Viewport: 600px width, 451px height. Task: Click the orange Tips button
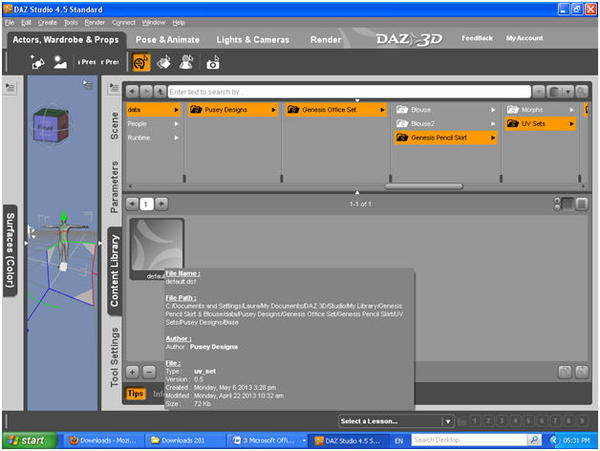click(135, 394)
